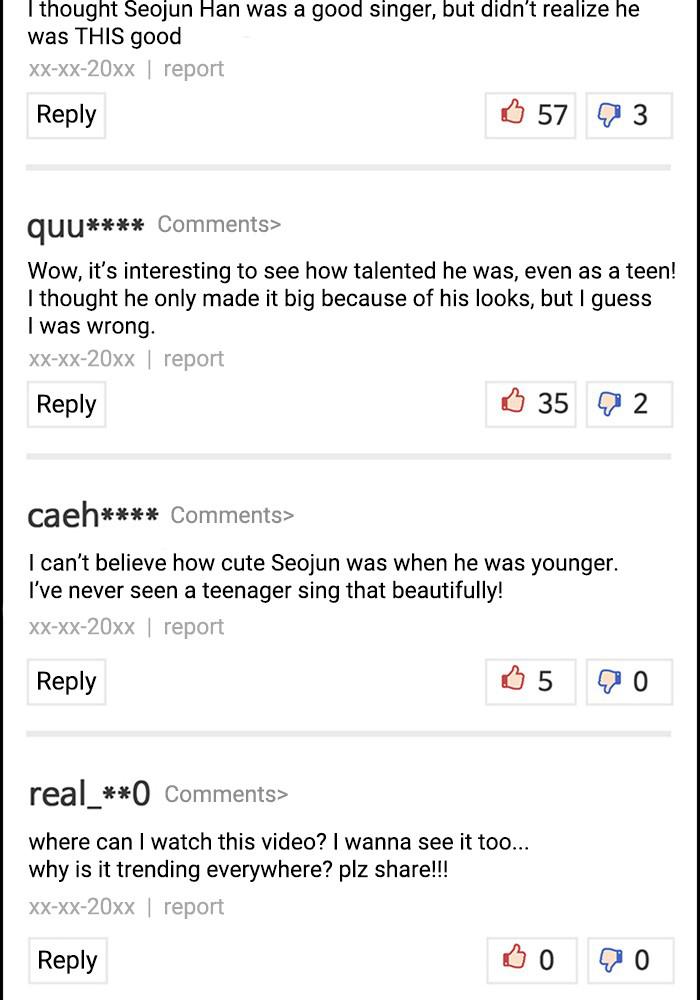
Task: Report real_**0's comment
Action: [x=193, y=907]
